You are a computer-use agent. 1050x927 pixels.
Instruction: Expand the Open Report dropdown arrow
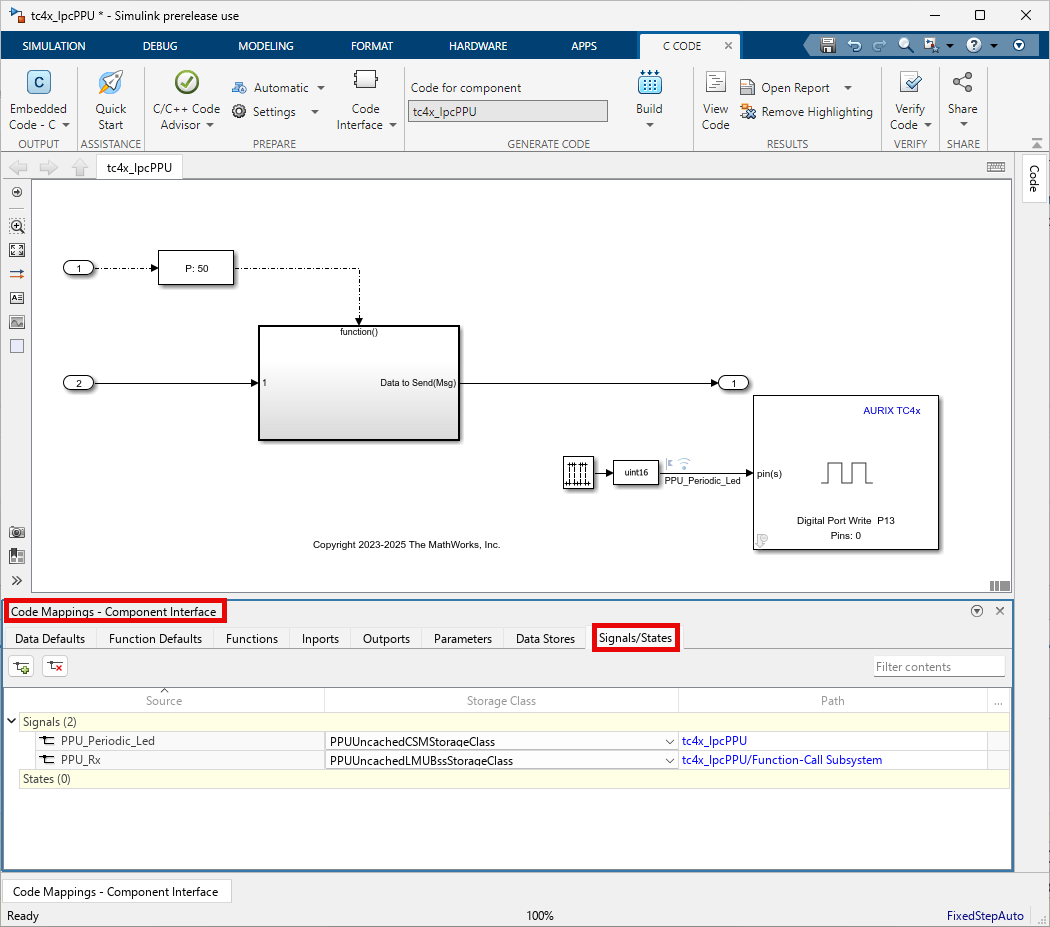click(848, 88)
